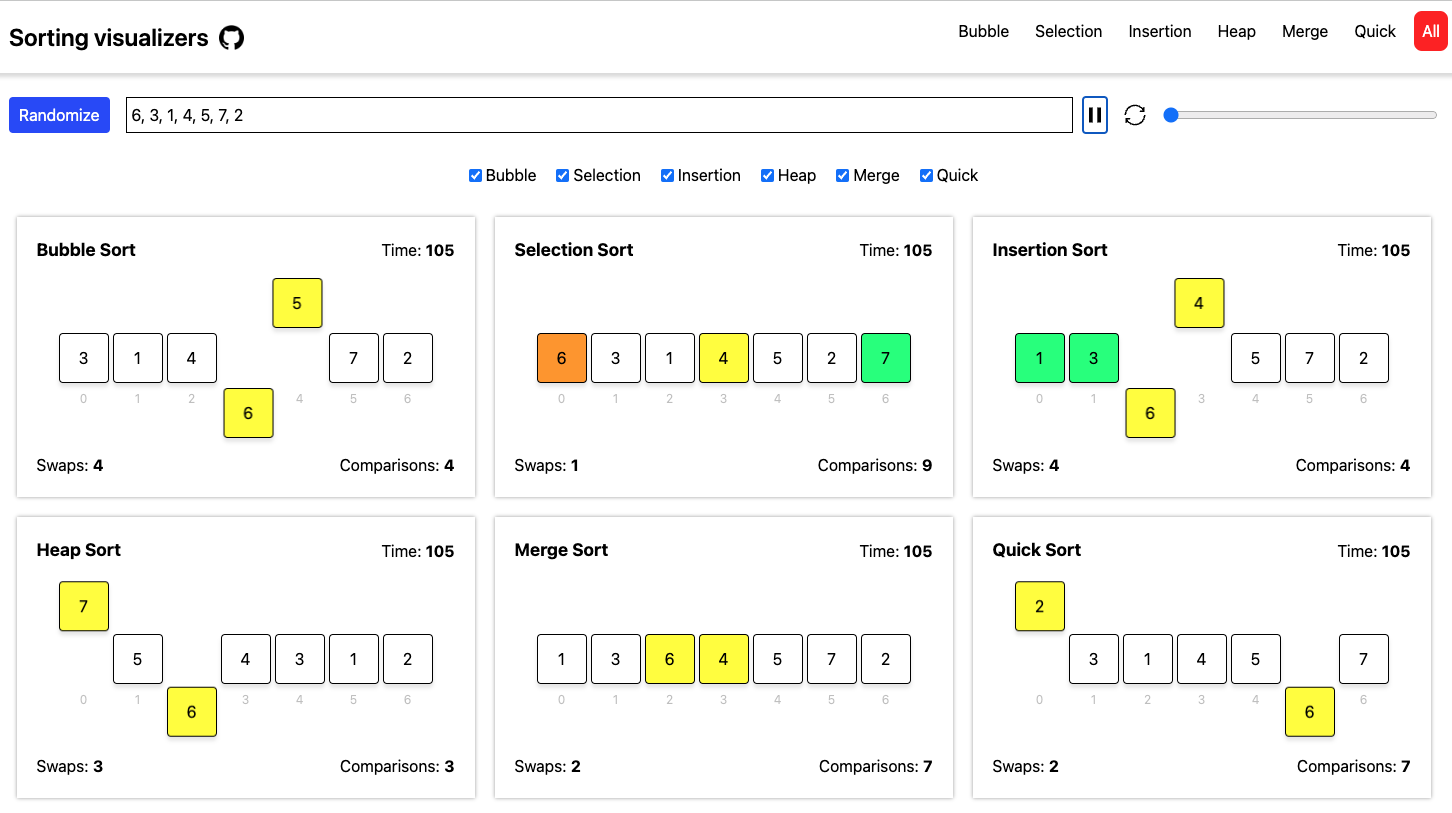Click Insertion Sort's Swaps: 4 text
The height and width of the screenshot is (813, 1452).
click(1026, 465)
